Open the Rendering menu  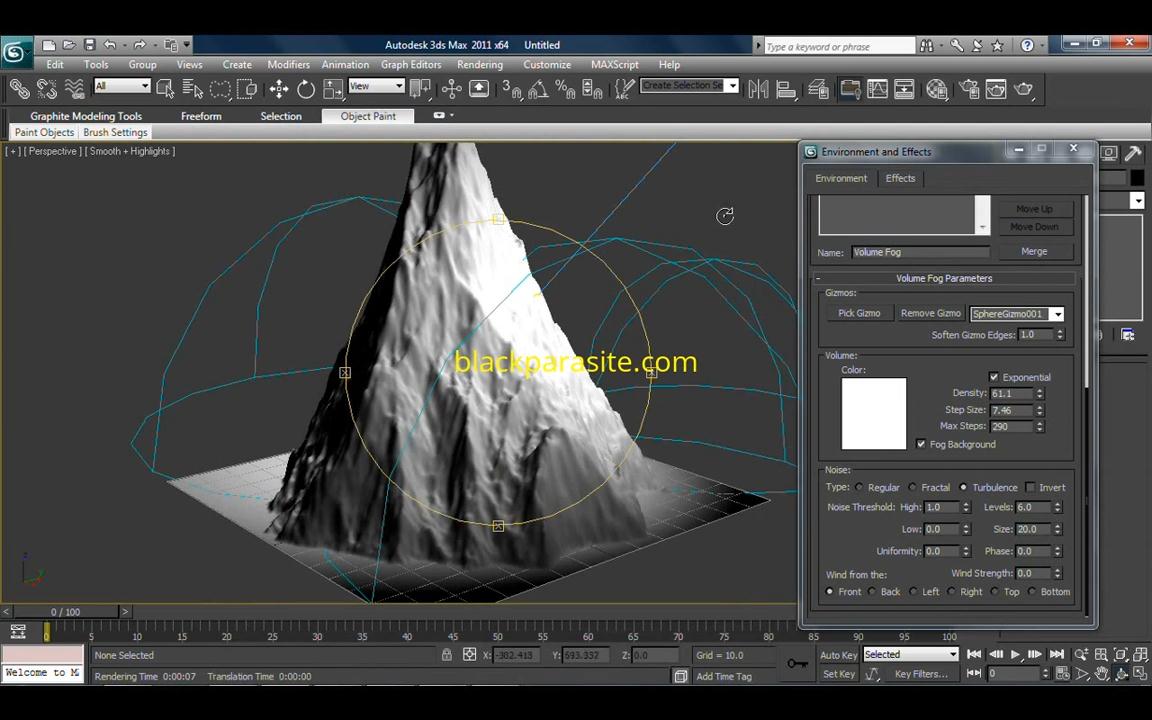coord(479,64)
